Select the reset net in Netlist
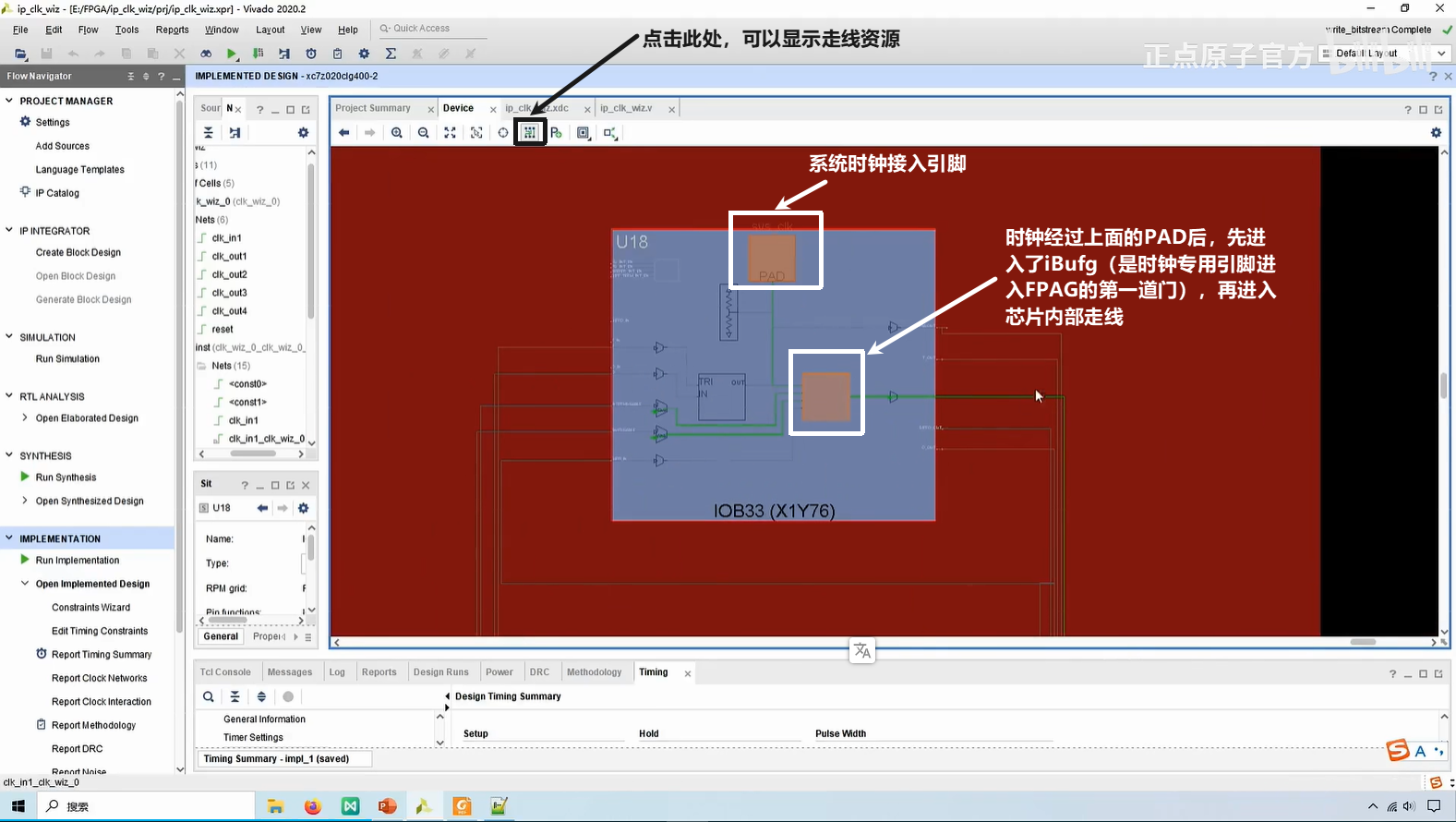 223,329
